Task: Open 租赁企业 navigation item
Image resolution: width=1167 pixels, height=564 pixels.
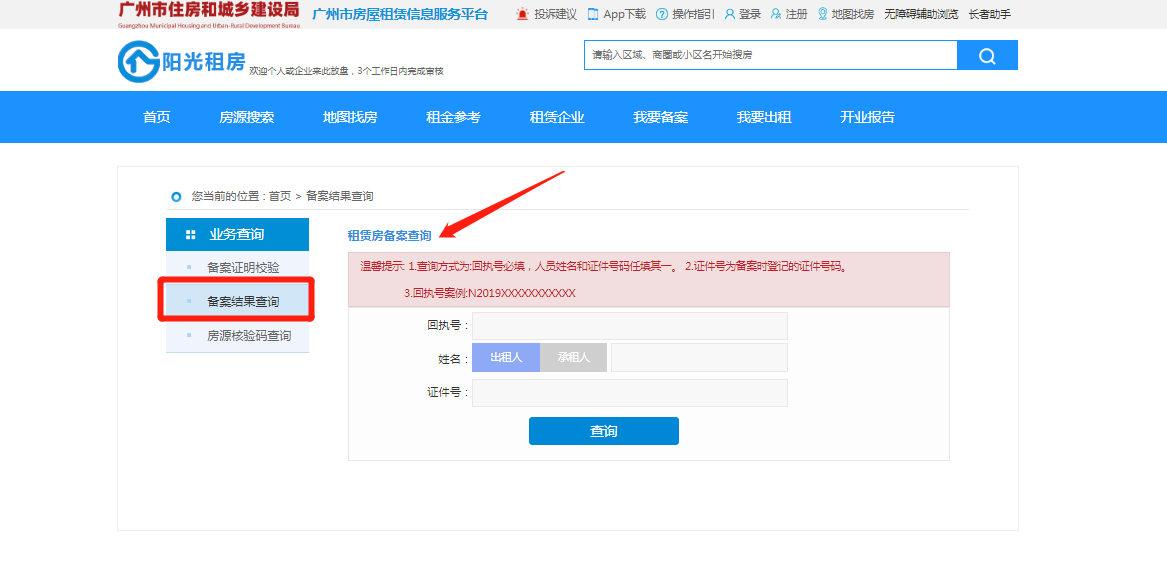Action: click(x=557, y=117)
